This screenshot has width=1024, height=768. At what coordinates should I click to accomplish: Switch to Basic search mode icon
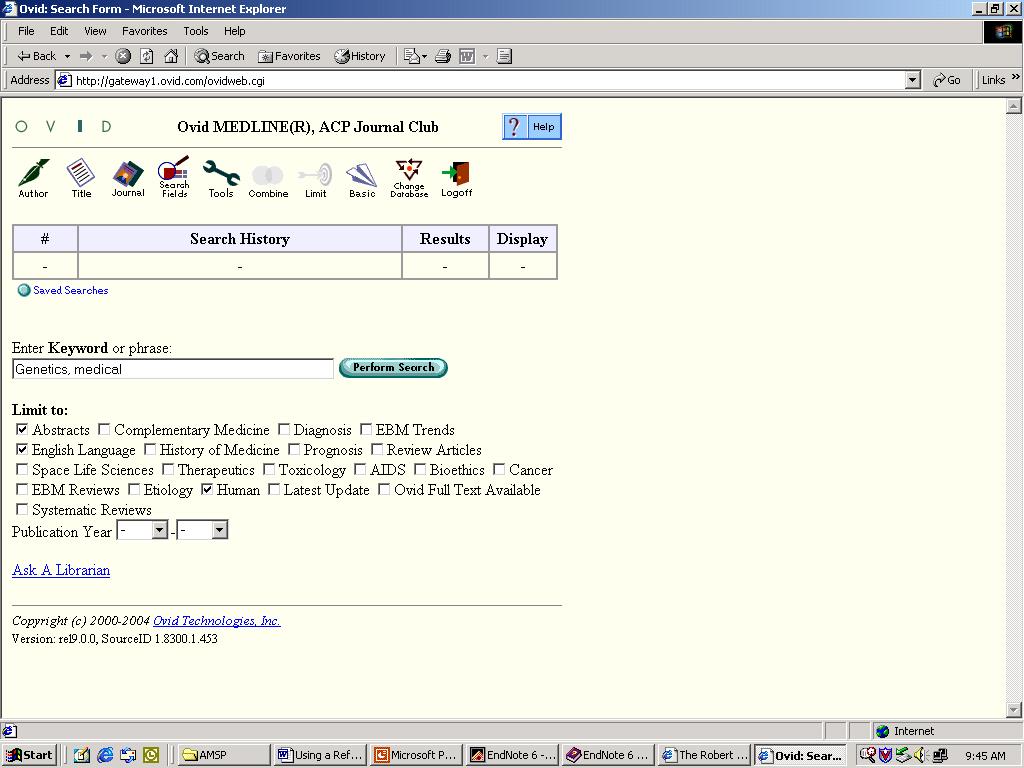click(362, 181)
